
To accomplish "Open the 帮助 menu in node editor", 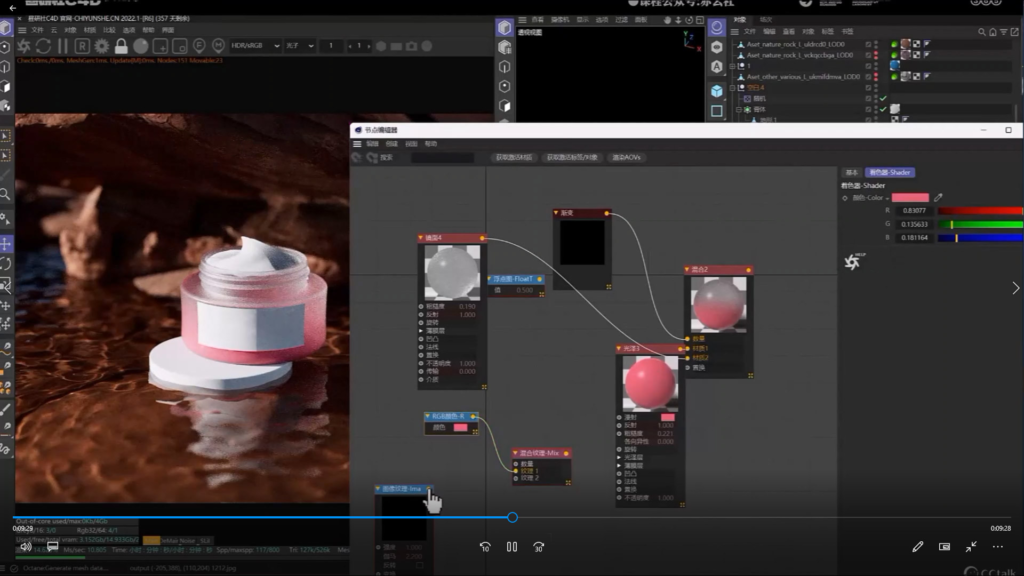I will (430, 144).
